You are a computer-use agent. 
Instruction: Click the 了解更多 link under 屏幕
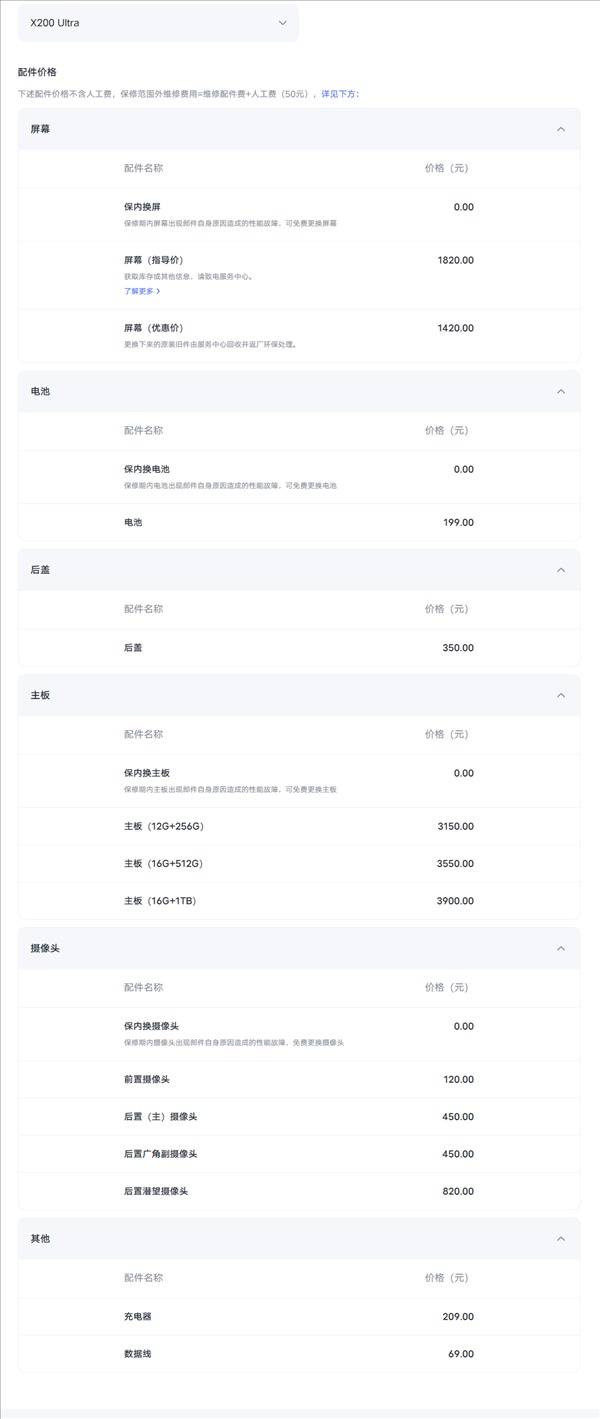(x=142, y=291)
